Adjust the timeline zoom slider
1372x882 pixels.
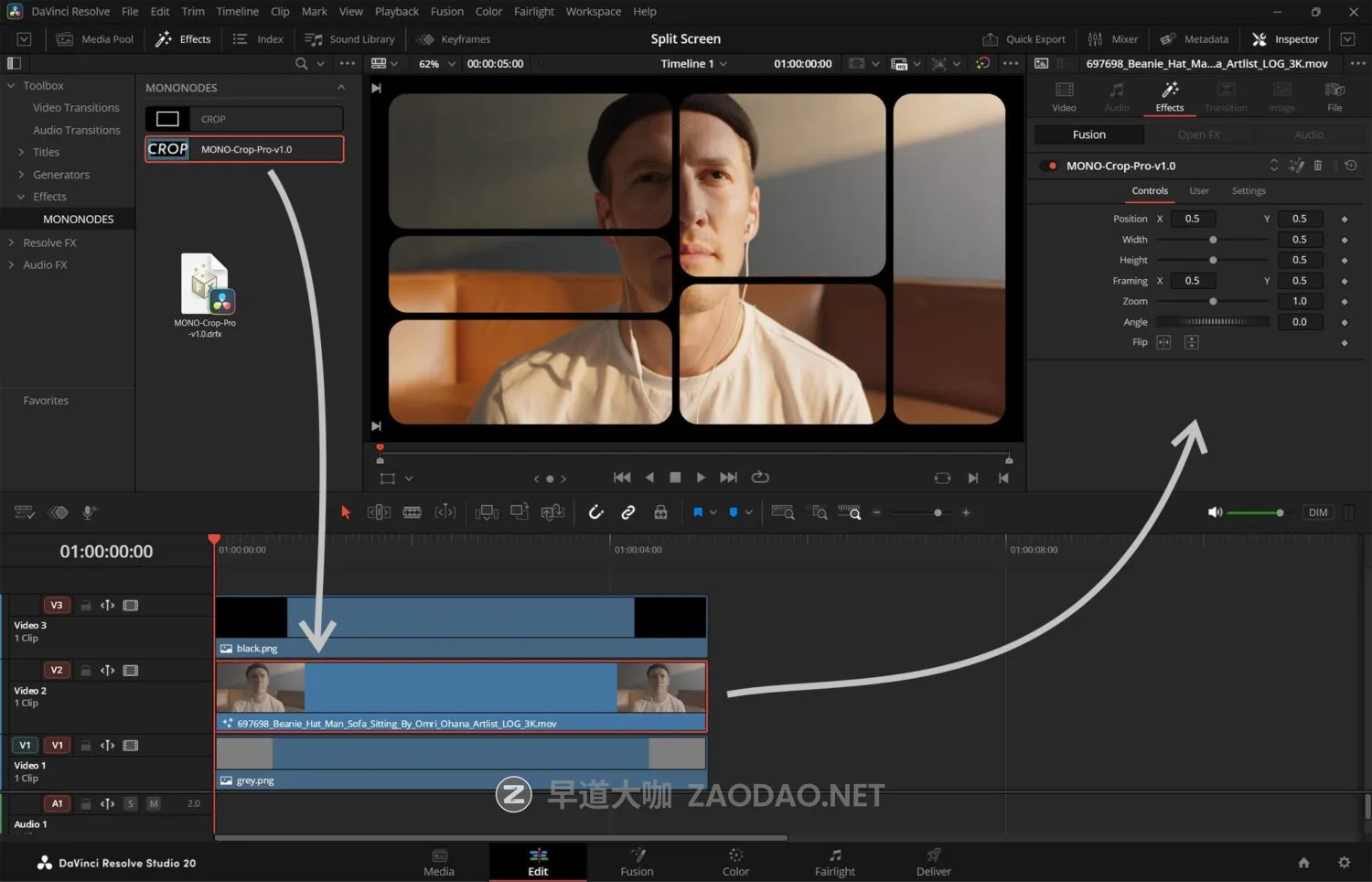[921, 512]
